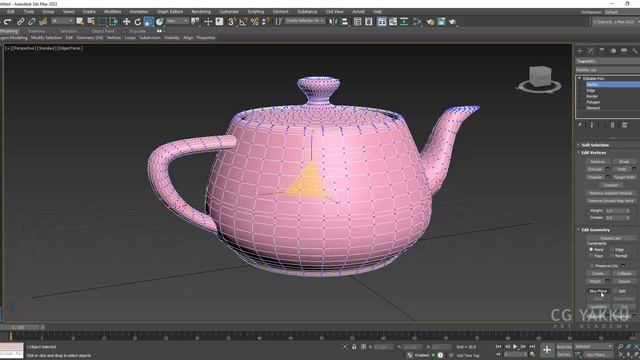The height and width of the screenshot is (360, 640).
Task: Click the Select and Manipulate icon
Action: click(x=208, y=22)
